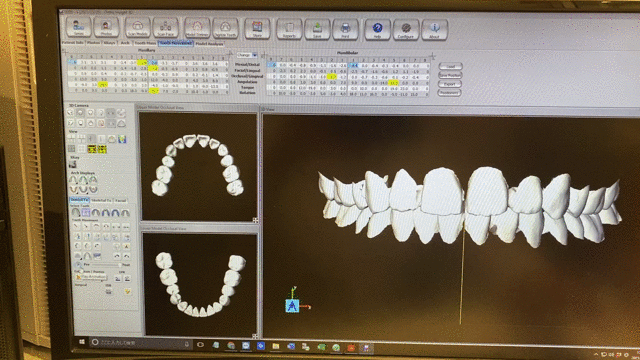Open the Print toolbar icon
This screenshot has height=360, width=640.
click(345, 29)
